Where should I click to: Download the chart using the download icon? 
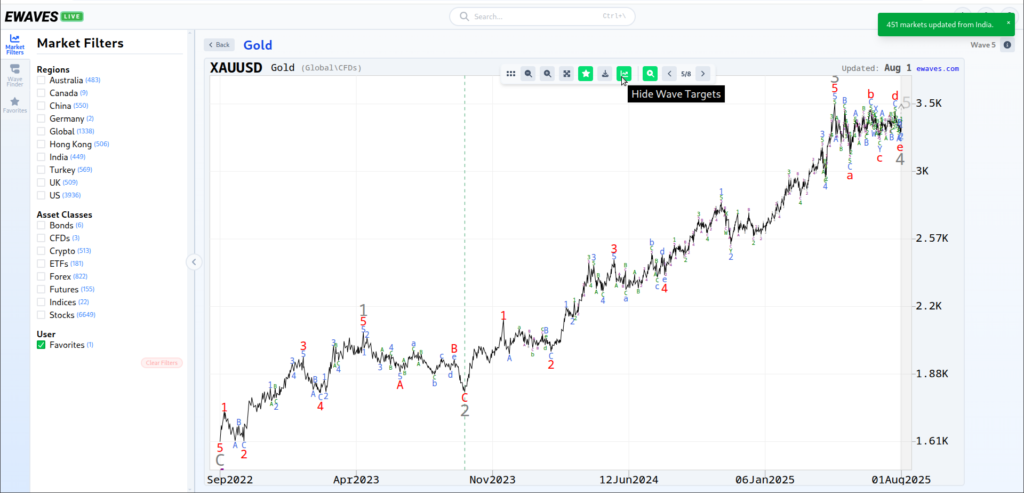point(605,73)
